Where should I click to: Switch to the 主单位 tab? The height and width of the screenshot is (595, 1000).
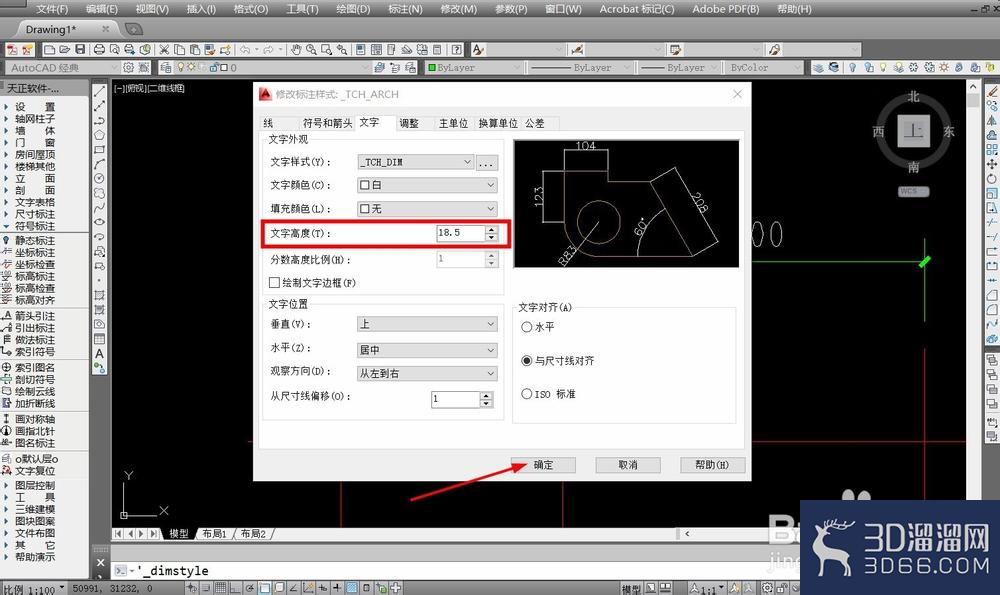(x=453, y=123)
